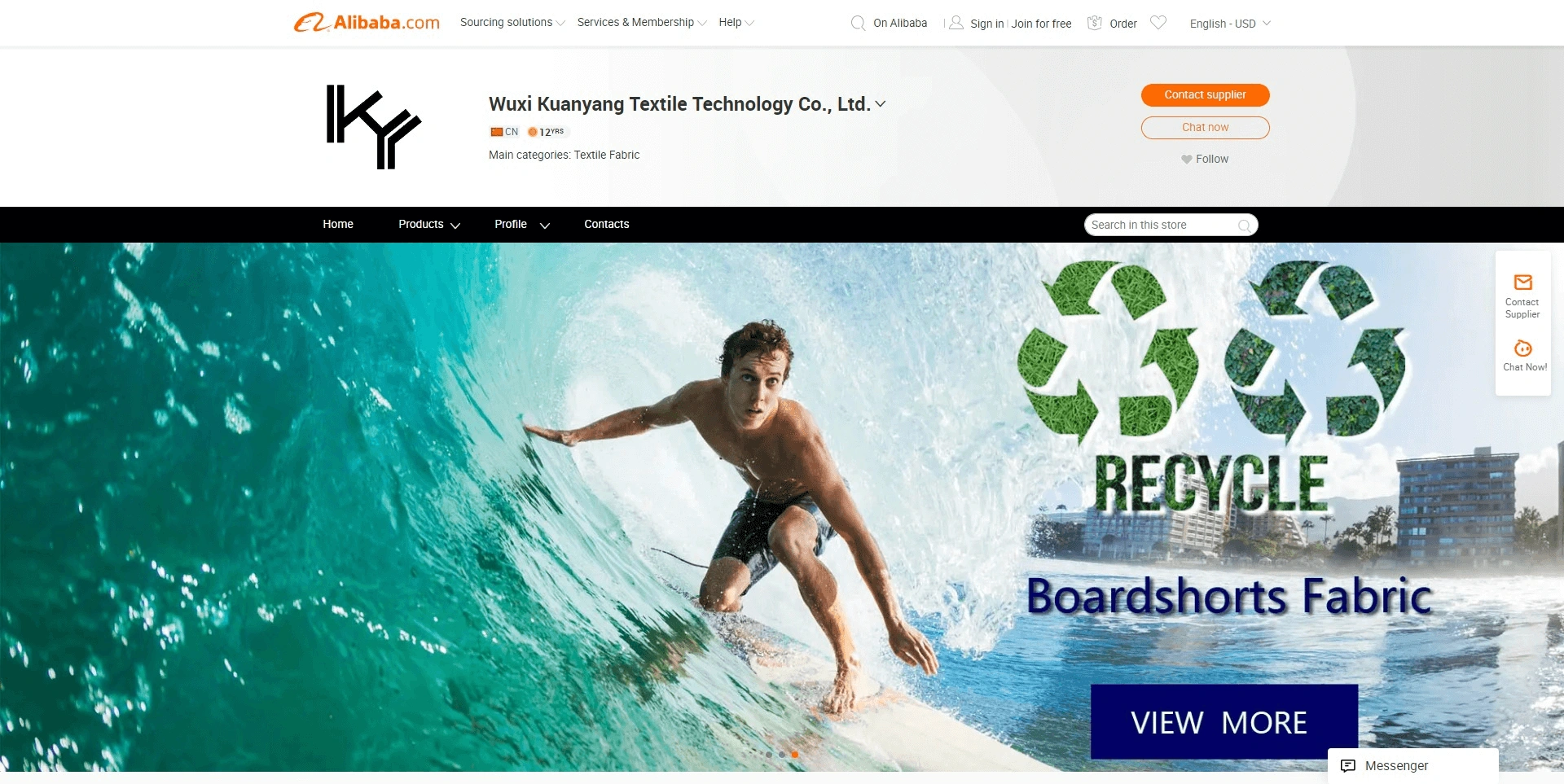Open the Order clipboard icon
The width and height of the screenshot is (1564, 784).
tap(1095, 23)
